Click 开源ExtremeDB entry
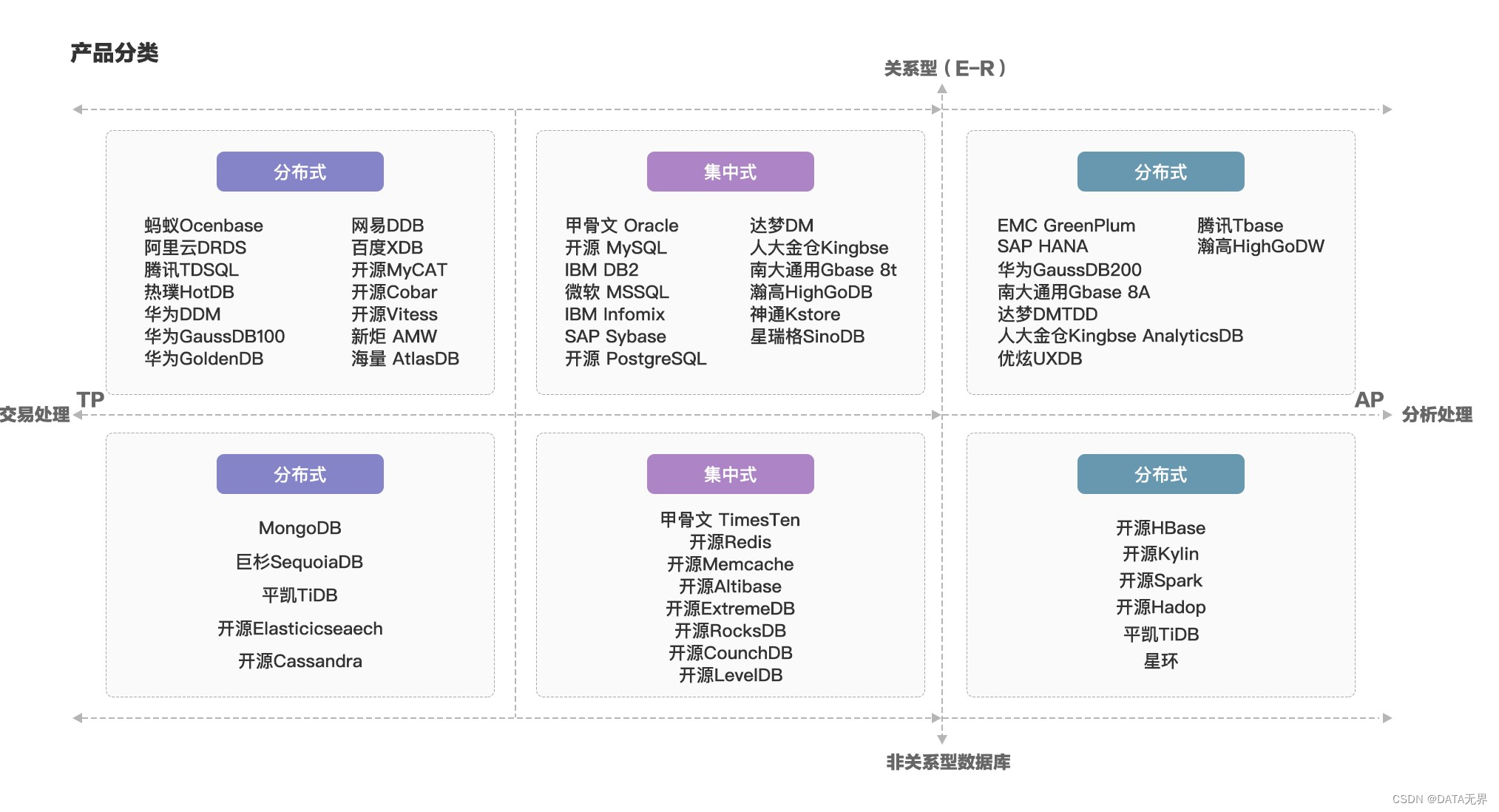Viewport: 1499px width, 812px height. click(731, 609)
